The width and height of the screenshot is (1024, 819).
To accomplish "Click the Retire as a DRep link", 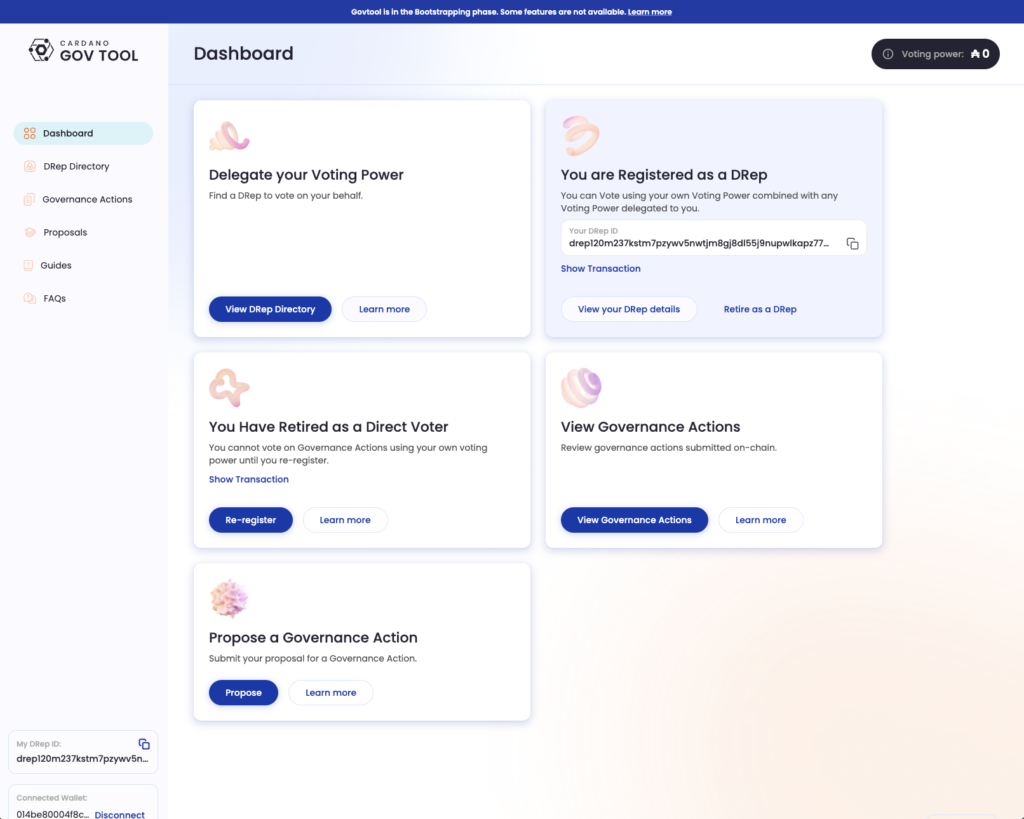I will [x=760, y=309].
